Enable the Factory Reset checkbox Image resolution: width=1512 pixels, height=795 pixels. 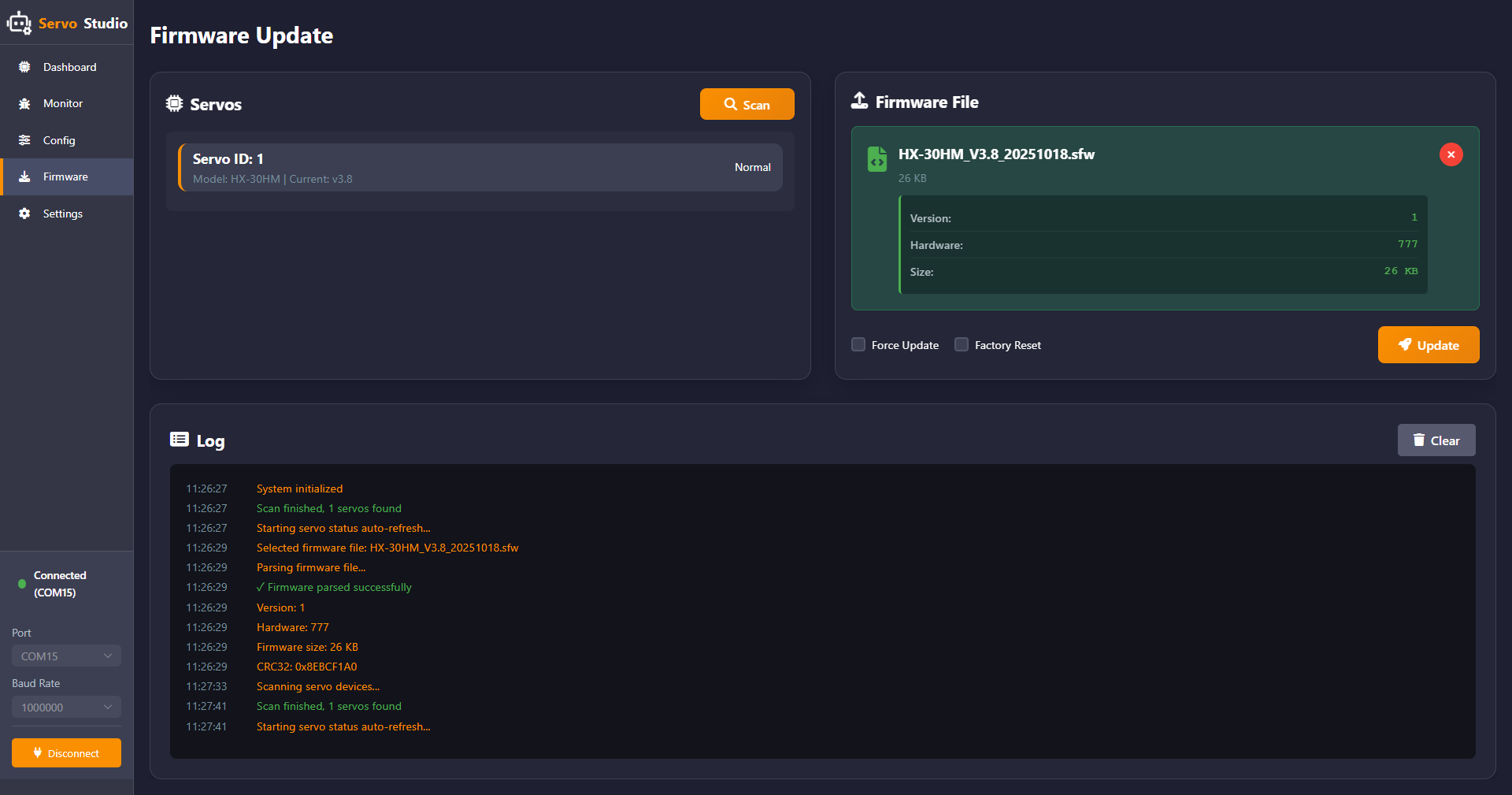click(962, 344)
